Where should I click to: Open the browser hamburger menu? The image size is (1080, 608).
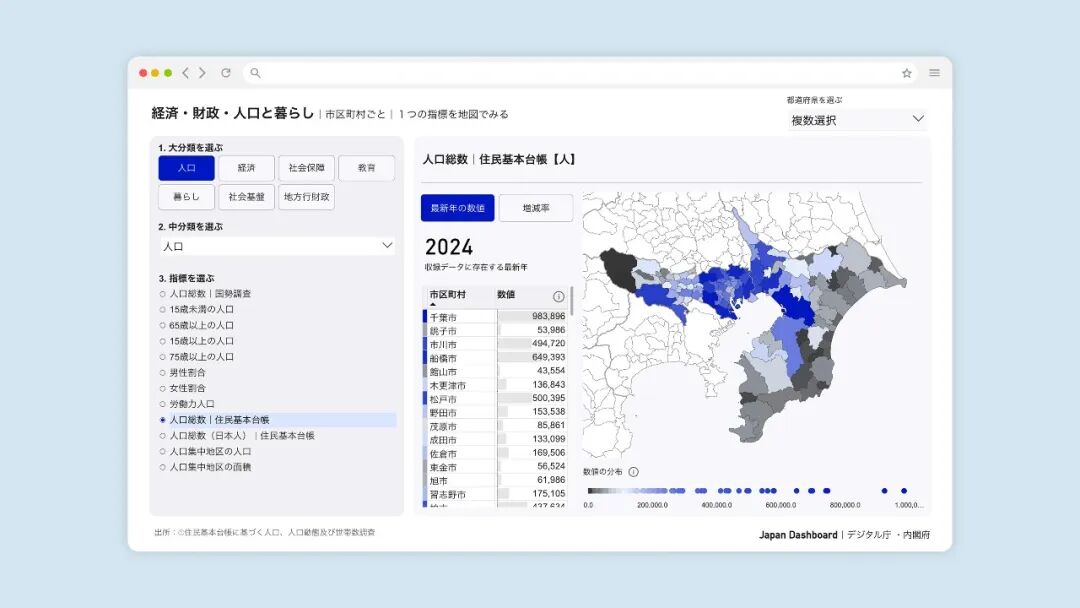click(935, 73)
